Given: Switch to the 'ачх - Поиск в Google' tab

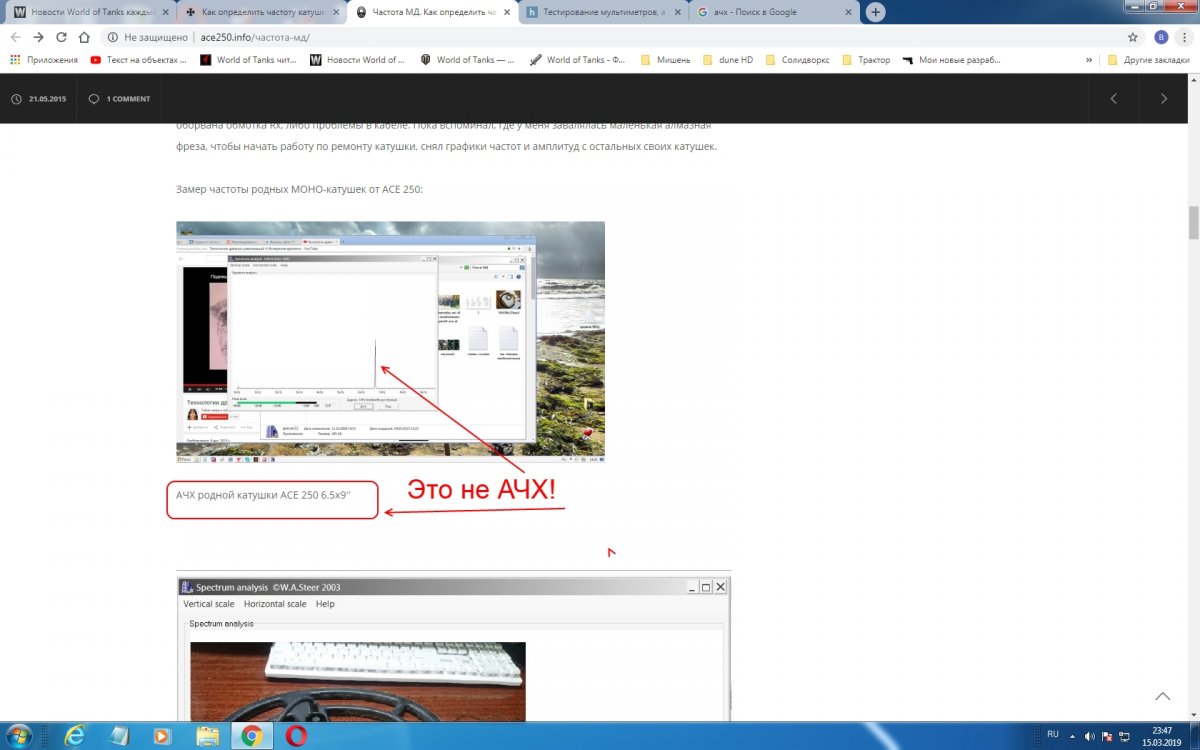Looking at the screenshot, I should coord(774,12).
